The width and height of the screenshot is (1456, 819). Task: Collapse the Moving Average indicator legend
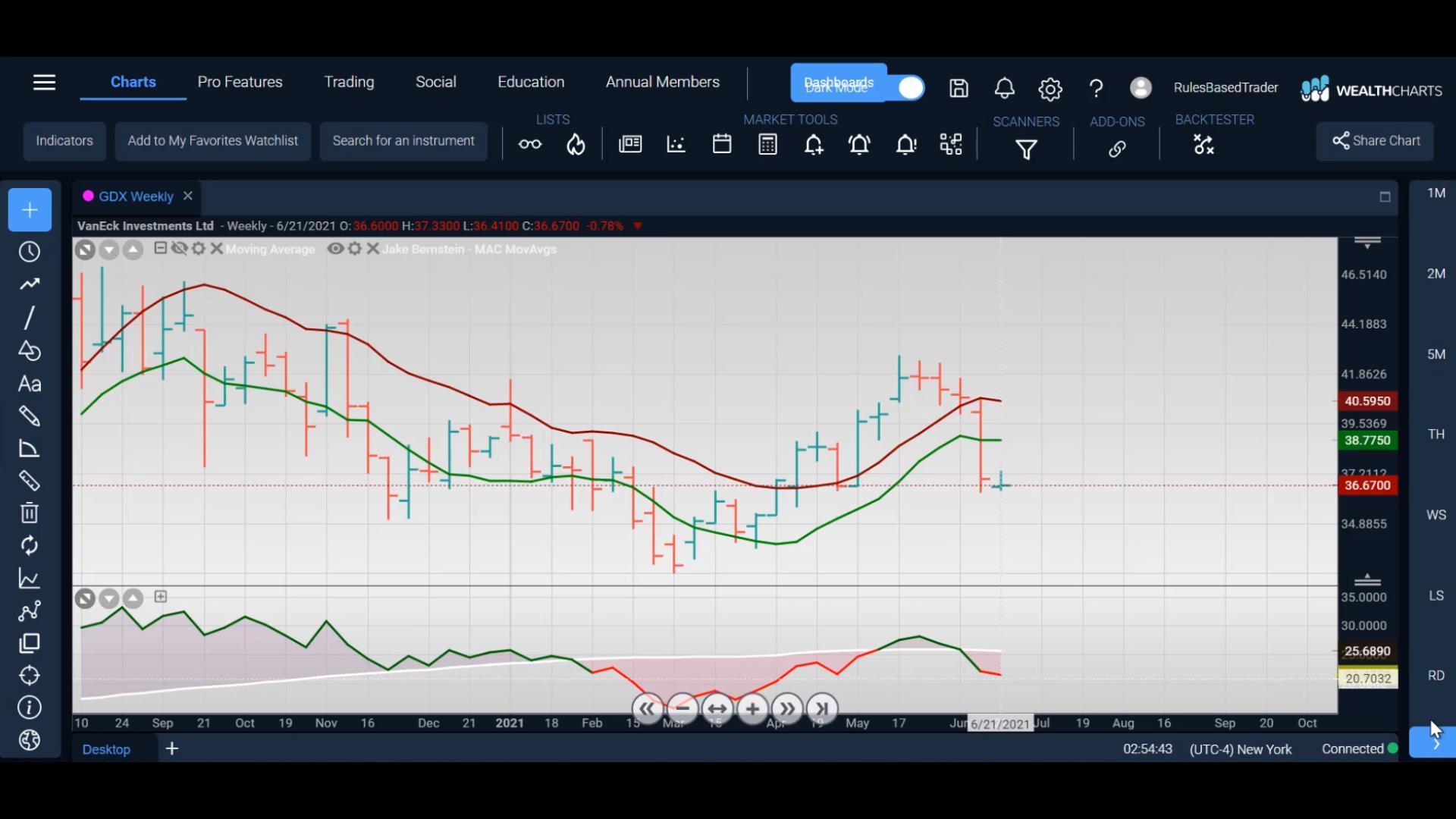[160, 248]
